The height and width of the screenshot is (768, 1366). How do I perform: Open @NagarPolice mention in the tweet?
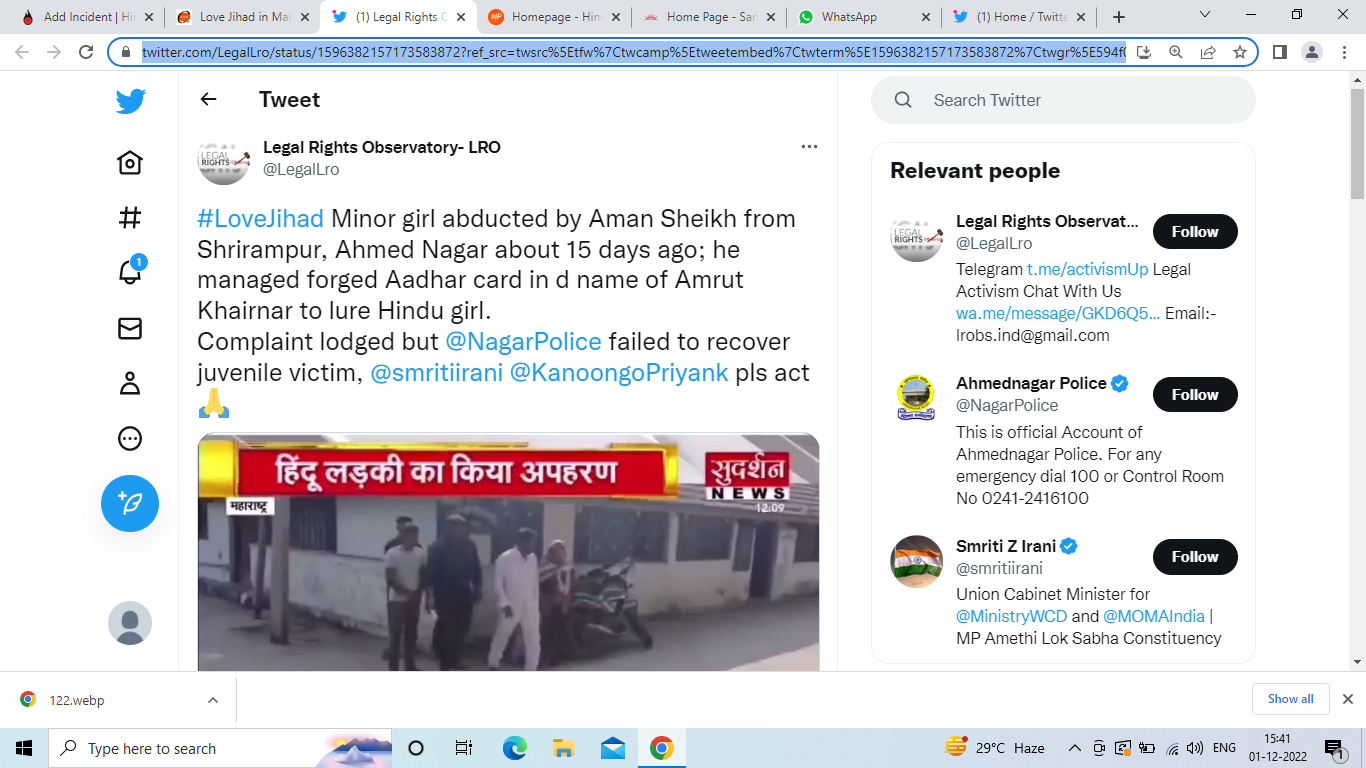523,342
